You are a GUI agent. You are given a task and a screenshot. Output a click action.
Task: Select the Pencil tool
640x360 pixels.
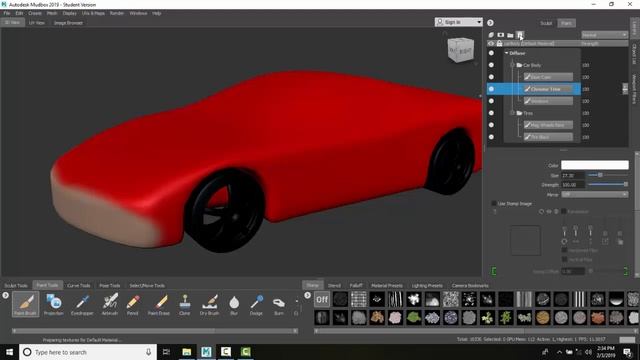tap(133, 304)
